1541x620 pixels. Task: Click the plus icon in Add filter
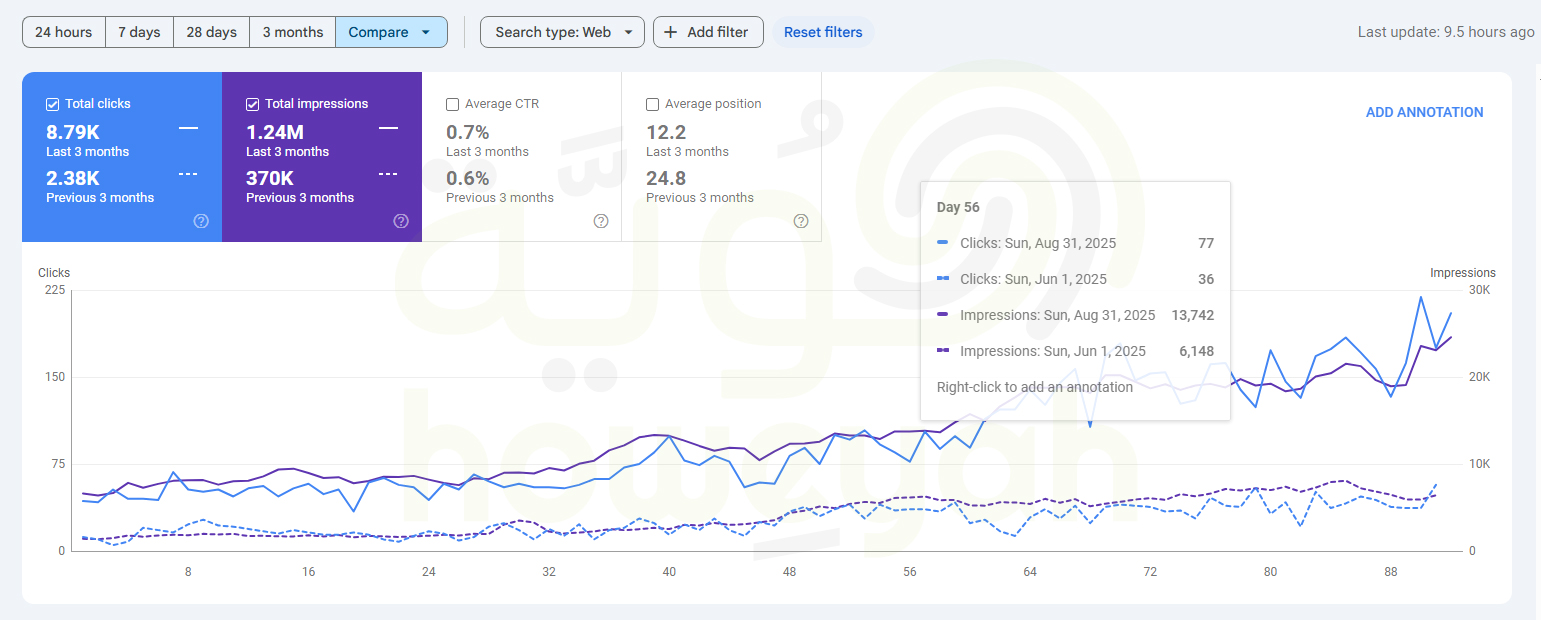(671, 32)
